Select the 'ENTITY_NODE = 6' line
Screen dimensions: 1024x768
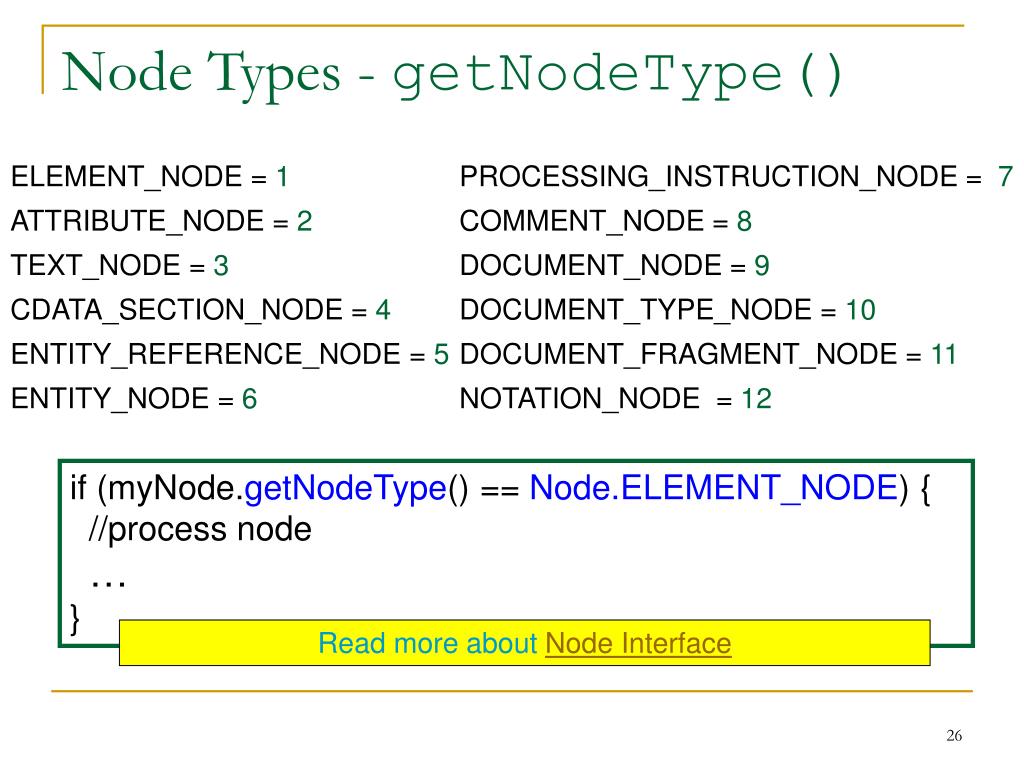click(134, 399)
